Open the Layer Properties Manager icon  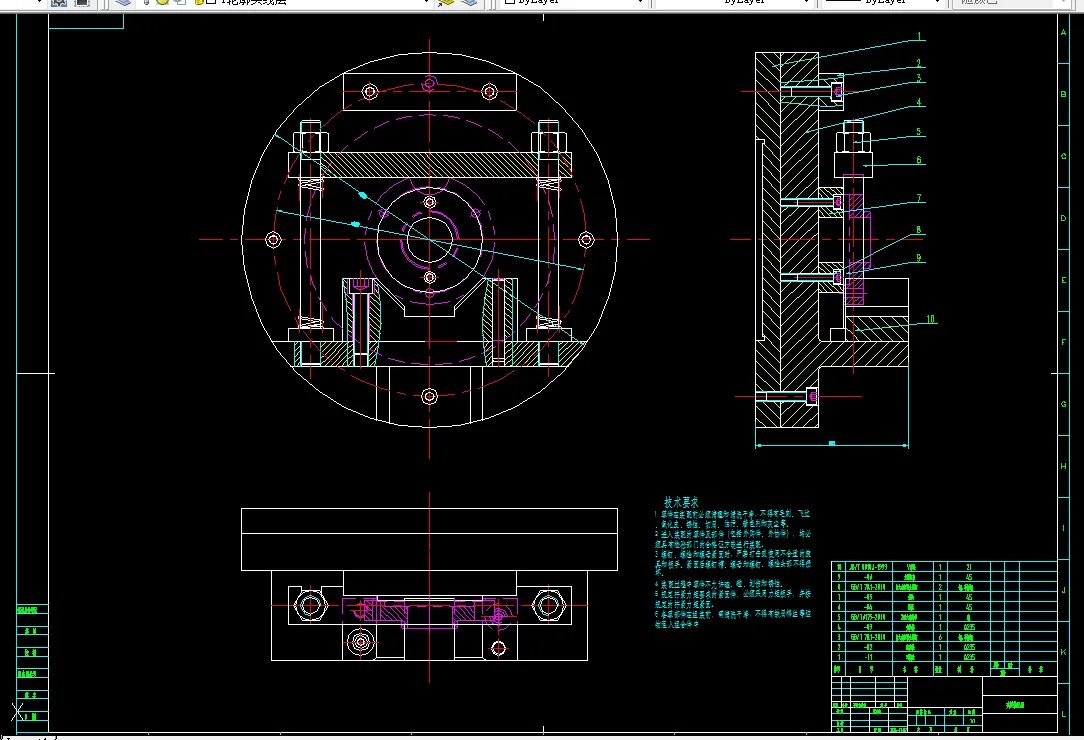click(123, 2)
